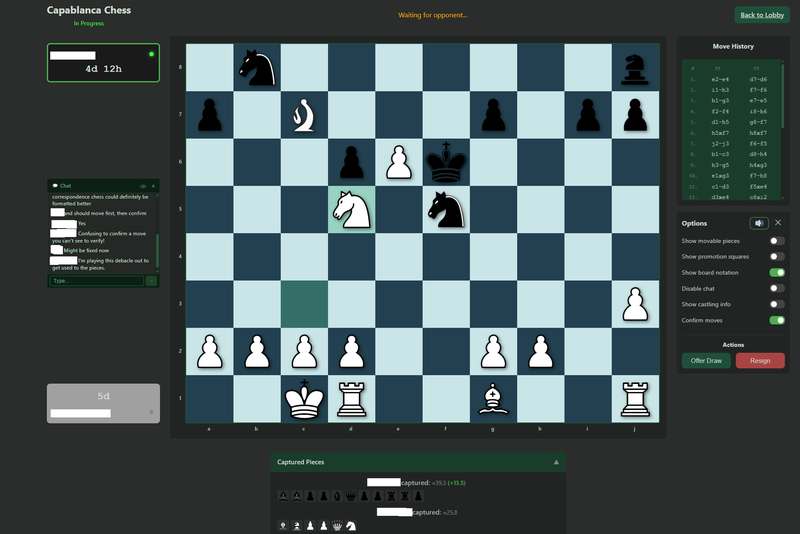Image resolution: width=800 pixels, height=534 pixels.
Task: Click the Capablanca Chess title
Action: pos(89,10)
